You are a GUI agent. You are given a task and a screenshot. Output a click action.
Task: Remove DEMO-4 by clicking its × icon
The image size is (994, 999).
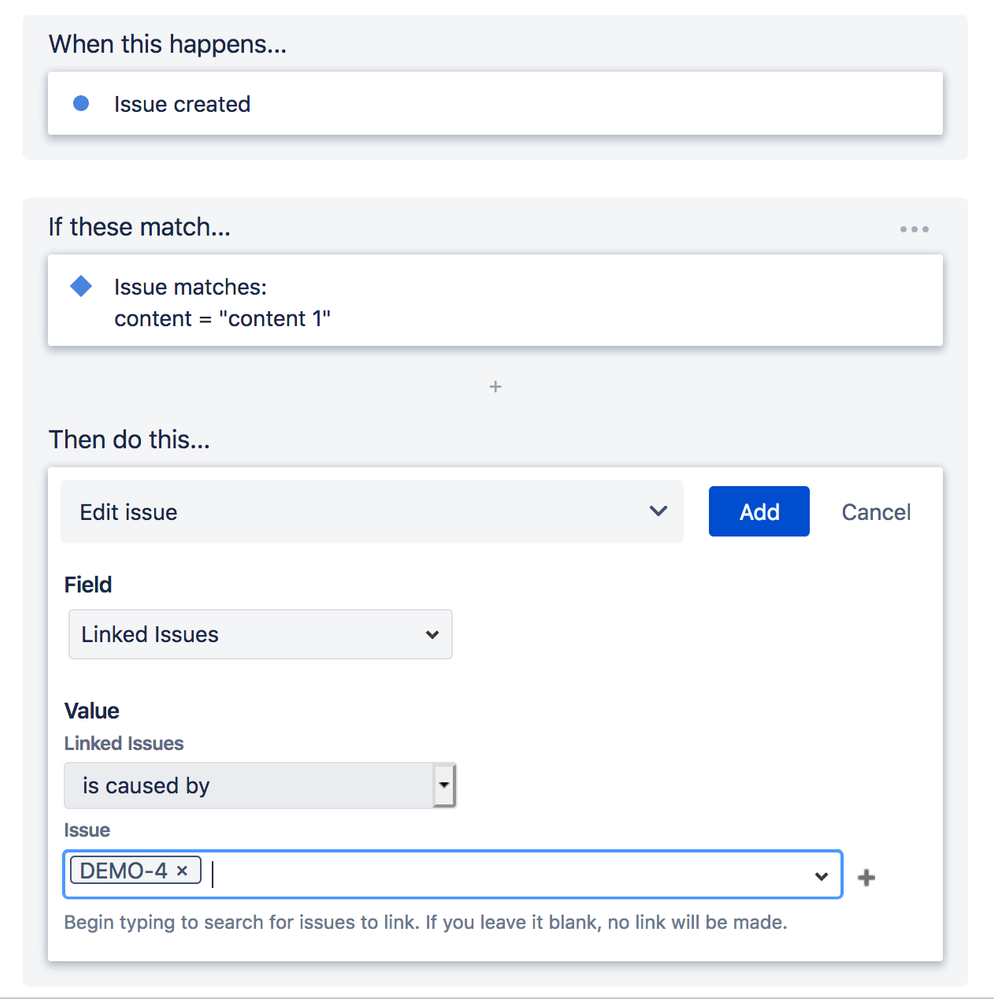(x=183, y=870)
